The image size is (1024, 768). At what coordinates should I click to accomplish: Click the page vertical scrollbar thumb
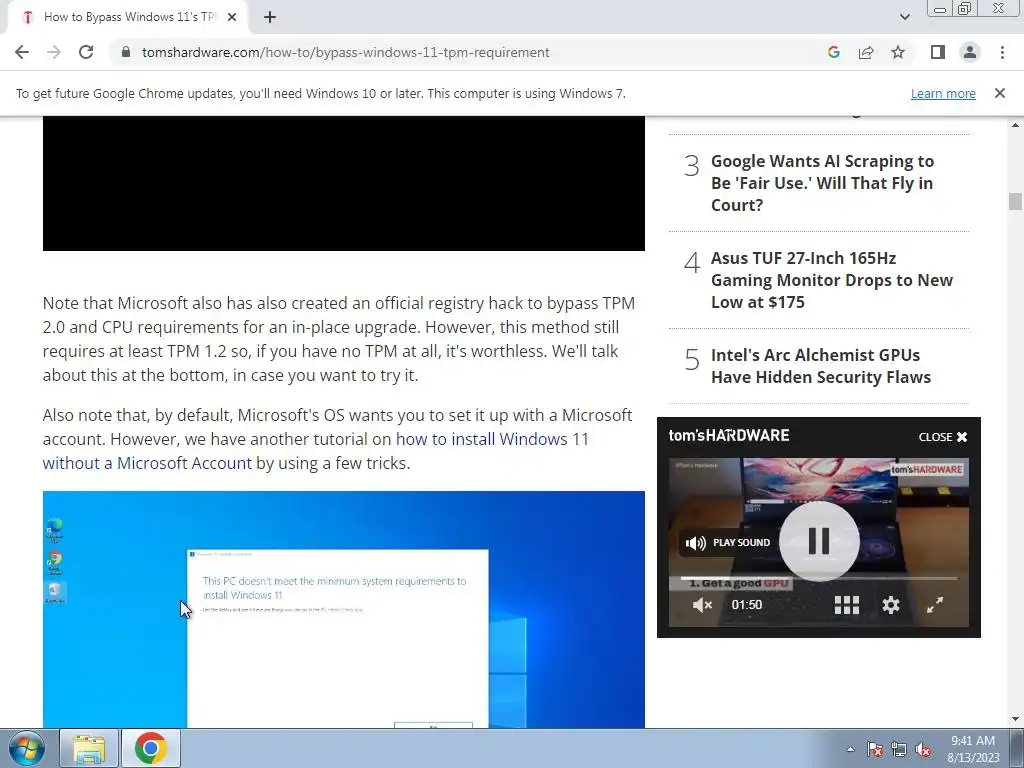point(1015,201)
